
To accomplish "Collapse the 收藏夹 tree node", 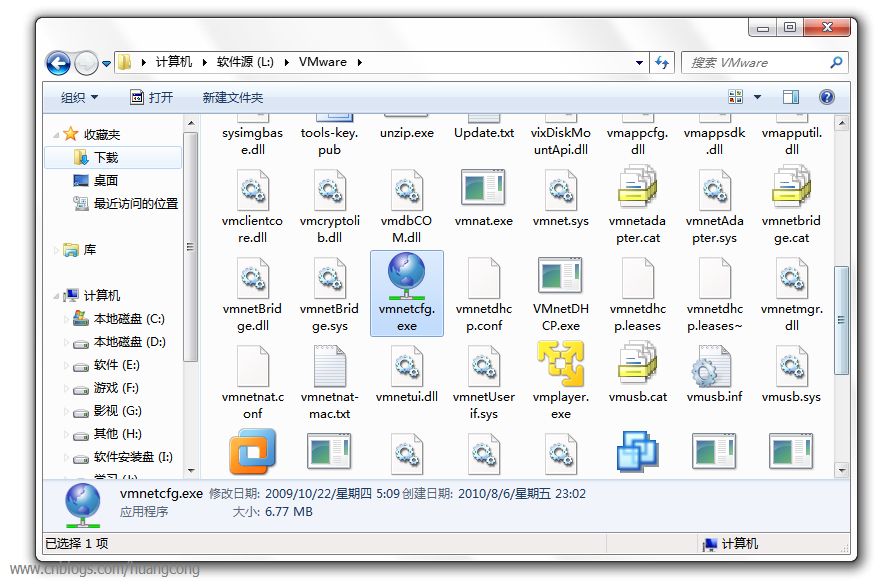I will 56,135.
